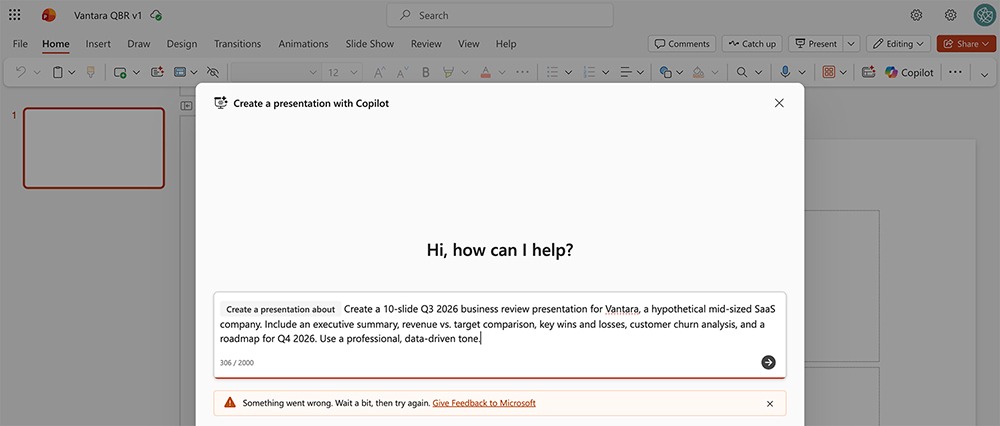Click the Bold formatting icon

click(x=426, y=72)
